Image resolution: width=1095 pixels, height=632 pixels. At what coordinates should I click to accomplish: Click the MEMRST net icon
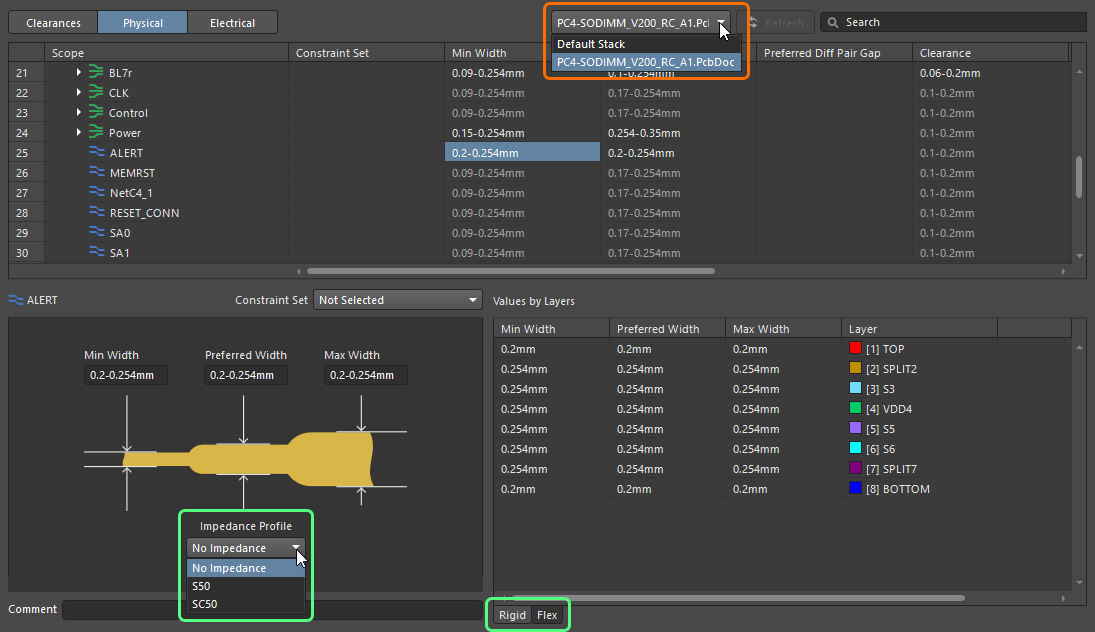97,173
